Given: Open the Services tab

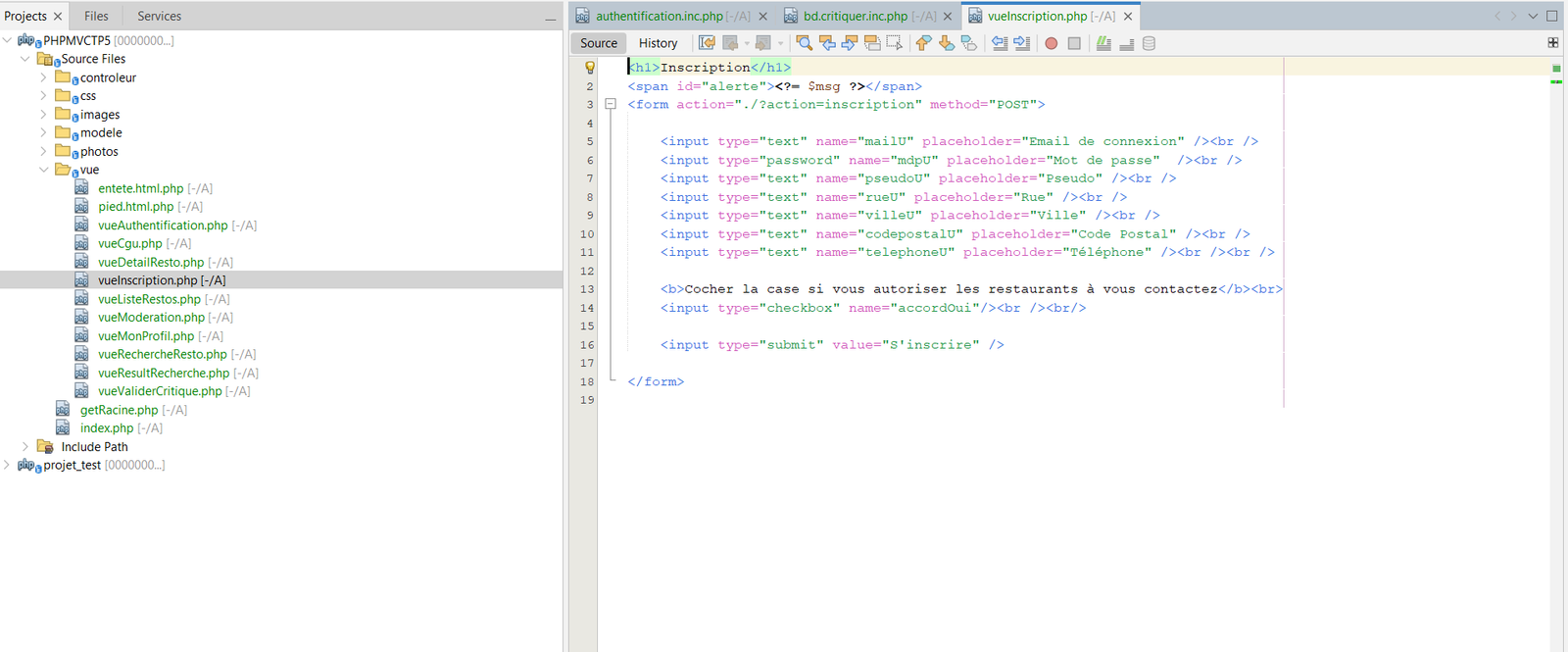Looking at the screenshot, I should pyautogui.click(x=159, y=16).
